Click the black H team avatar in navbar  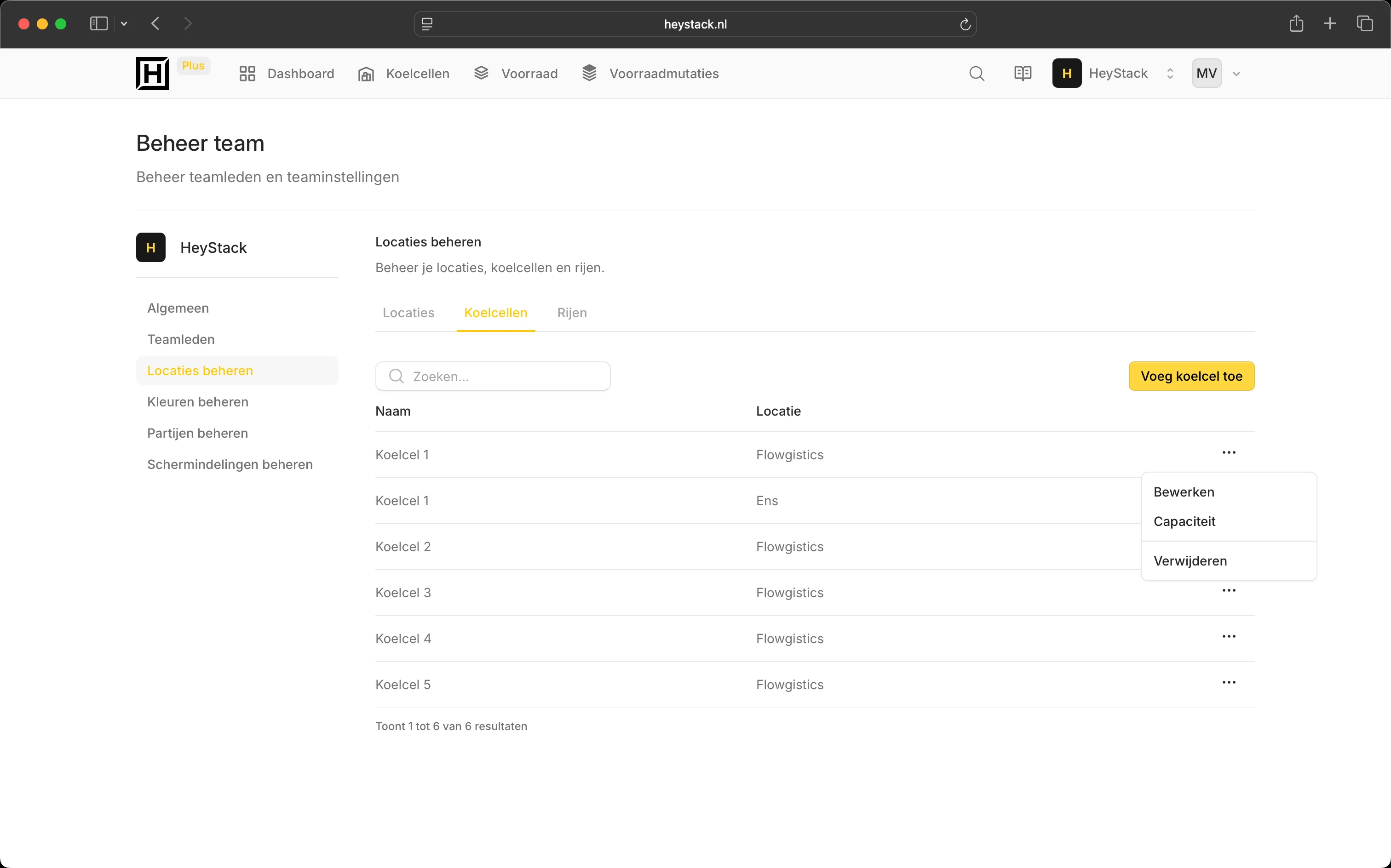click(x=1067, y=74)
